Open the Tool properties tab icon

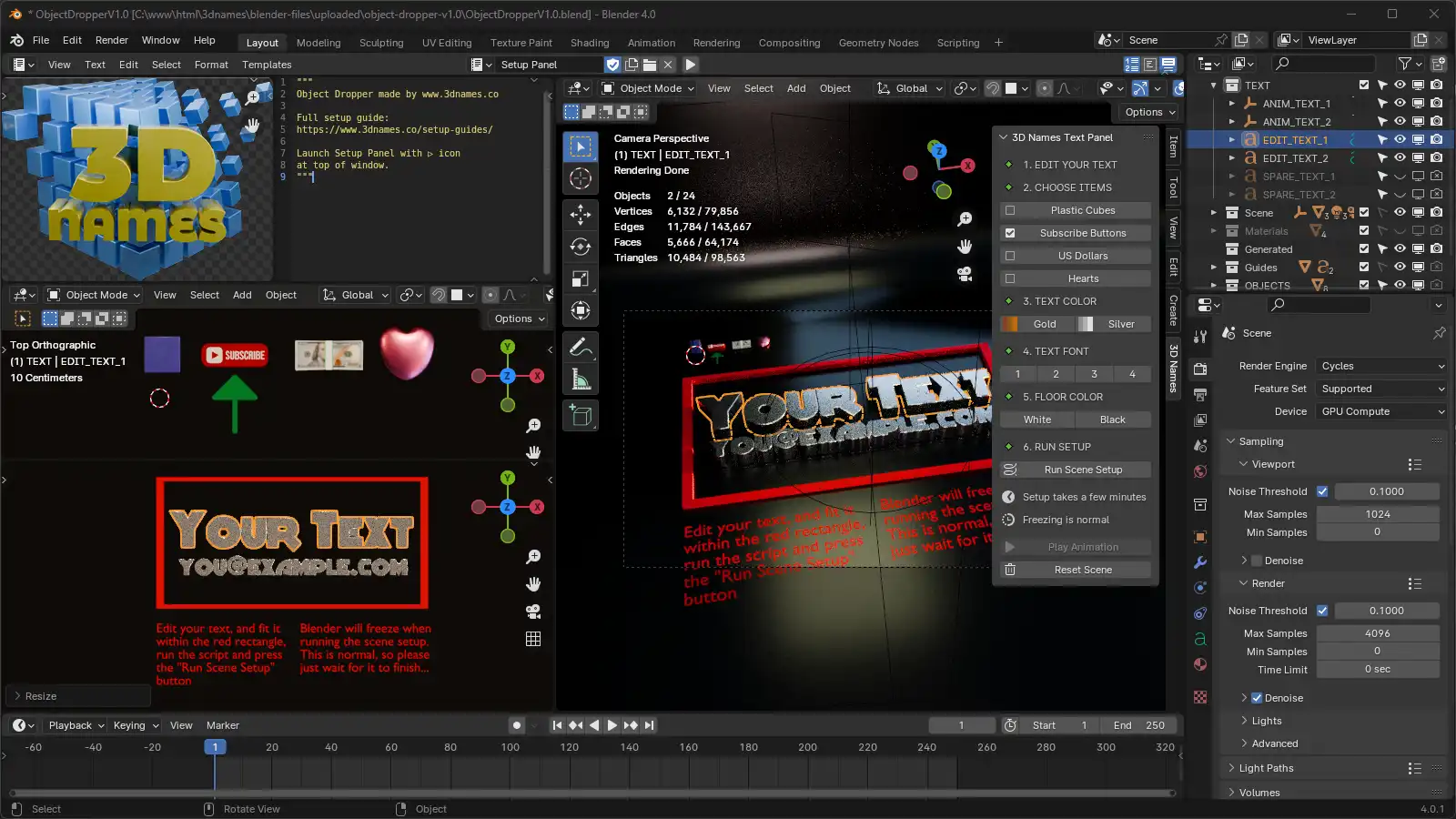pyautogui.click(x=1200, y=336)
